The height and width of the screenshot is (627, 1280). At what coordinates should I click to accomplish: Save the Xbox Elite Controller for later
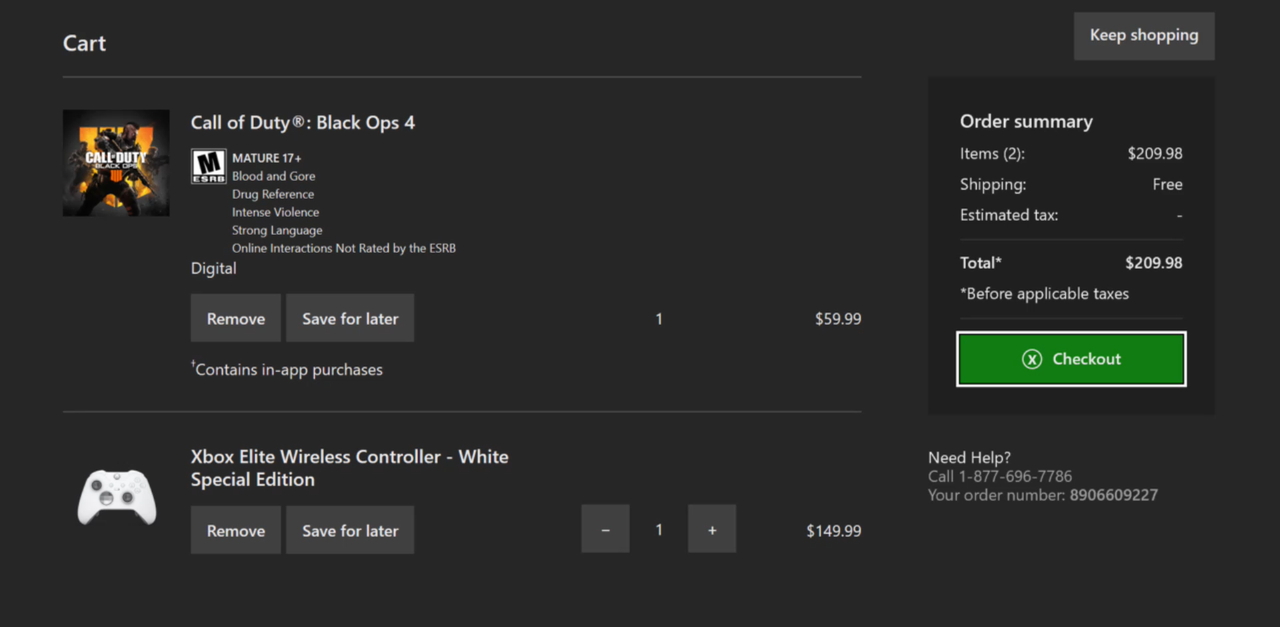pyautogui.click(x=349, y=529)
